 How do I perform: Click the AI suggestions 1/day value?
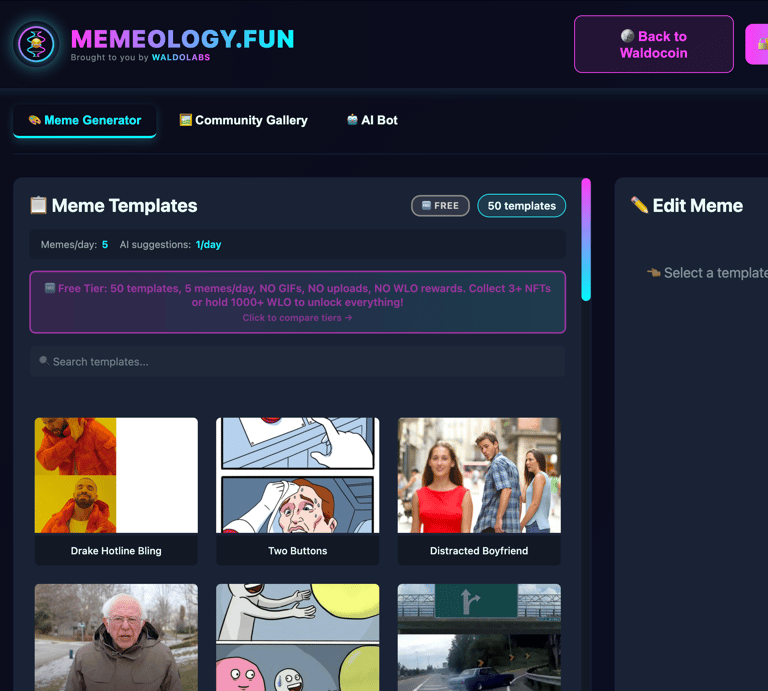pyautogui.click(x=208, y=245)
